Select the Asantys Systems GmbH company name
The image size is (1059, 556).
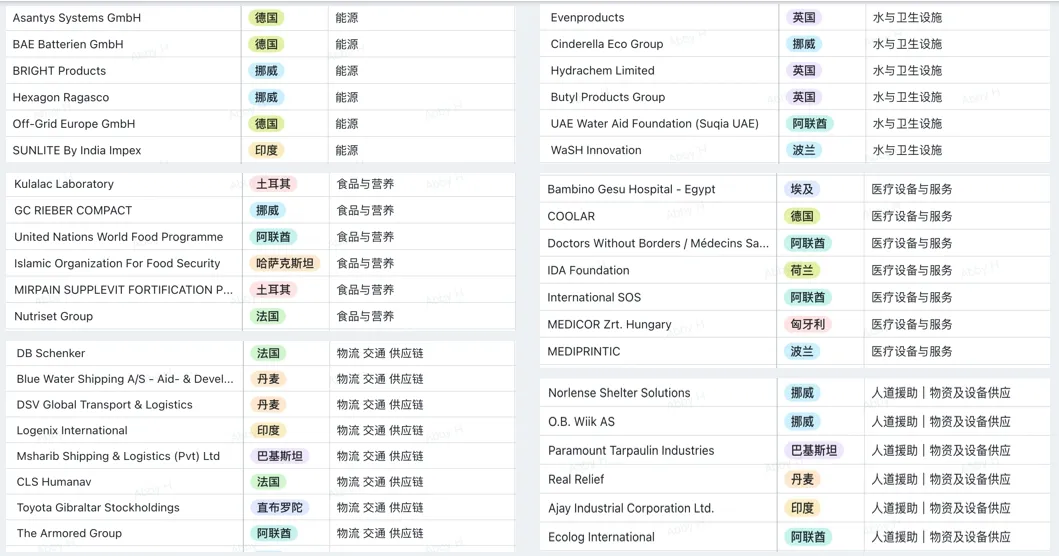point(76,18)
